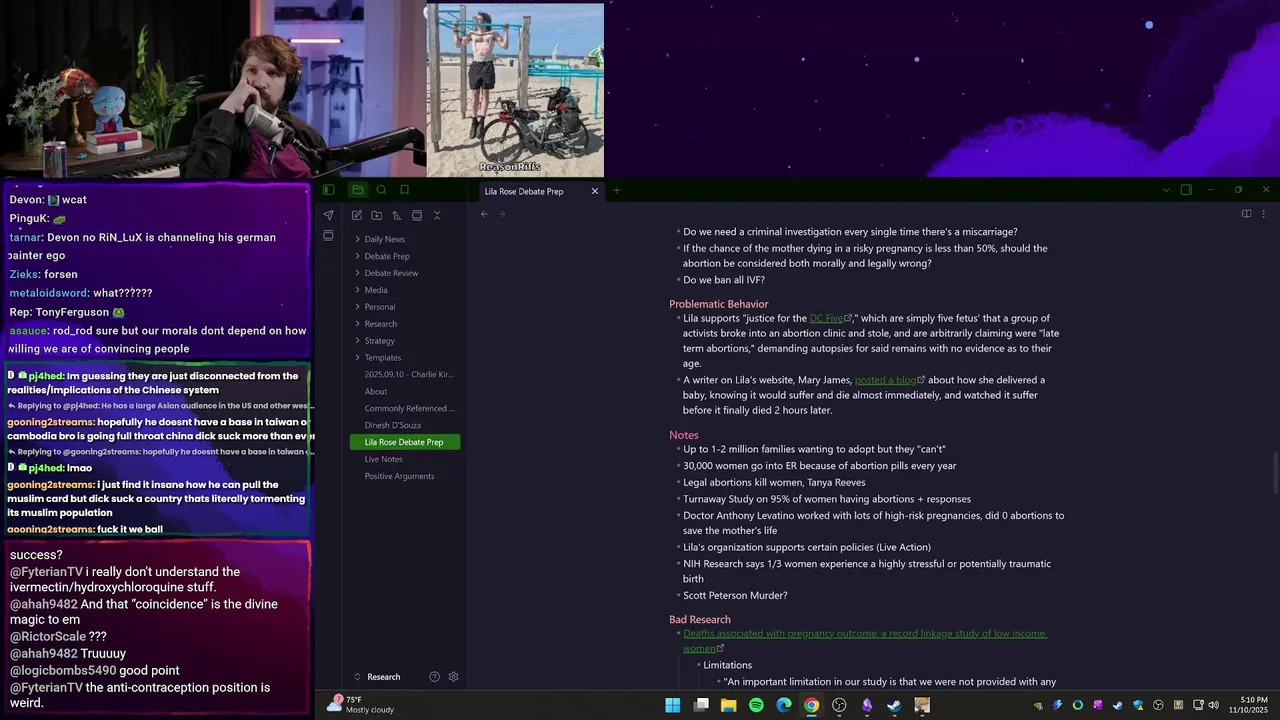Click the Notes heading
Viewport: 1280px width, 720px height.
click(x=684, y=435)
